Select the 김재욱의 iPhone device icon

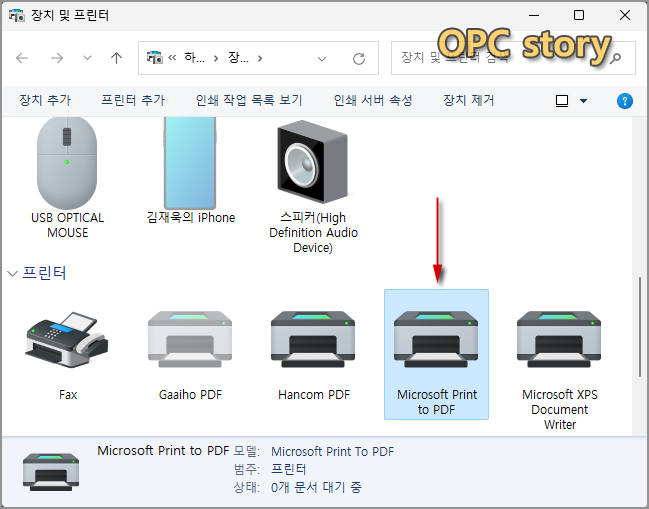[190, 163]
